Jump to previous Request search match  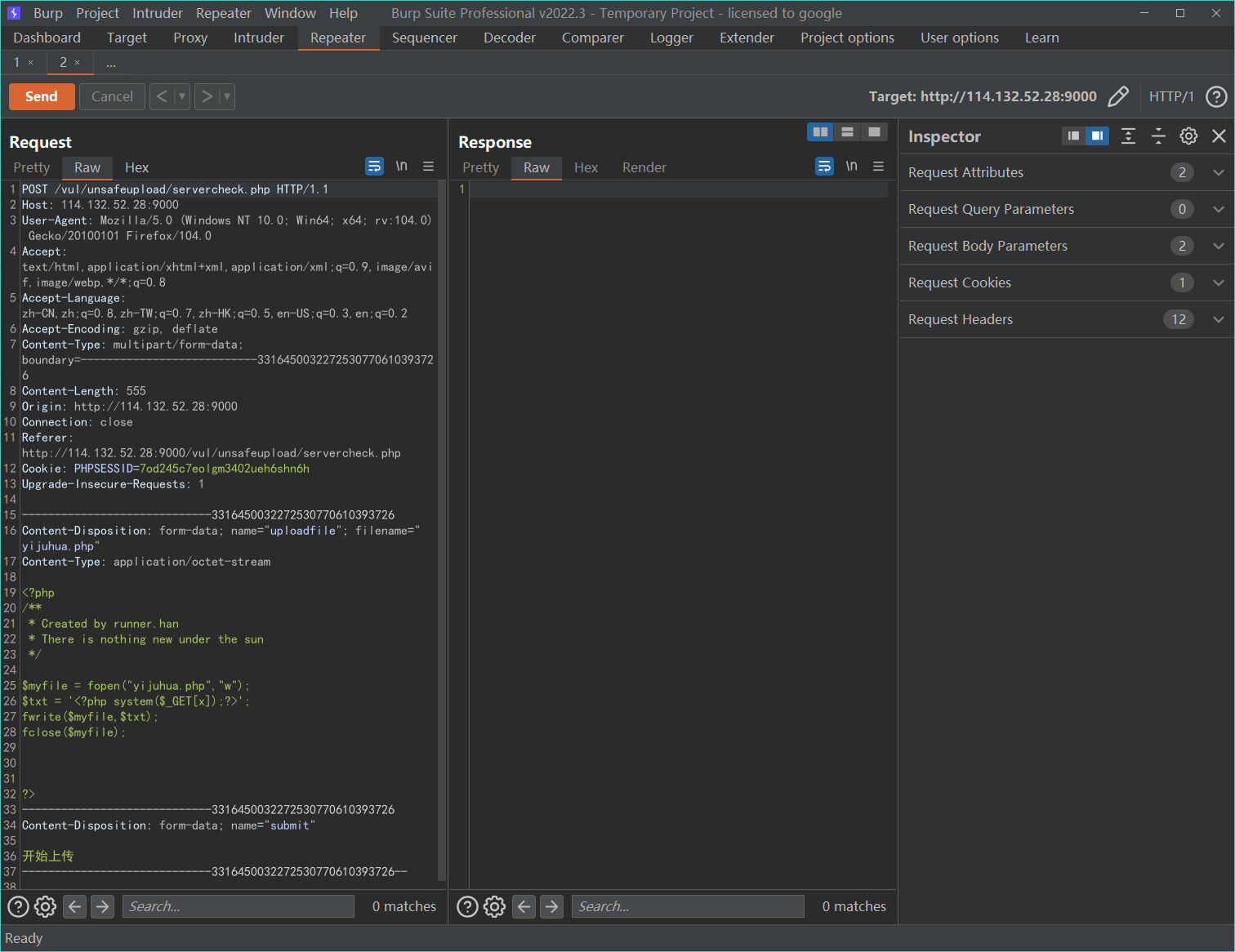pyautogui.click(x=75, y=906)
